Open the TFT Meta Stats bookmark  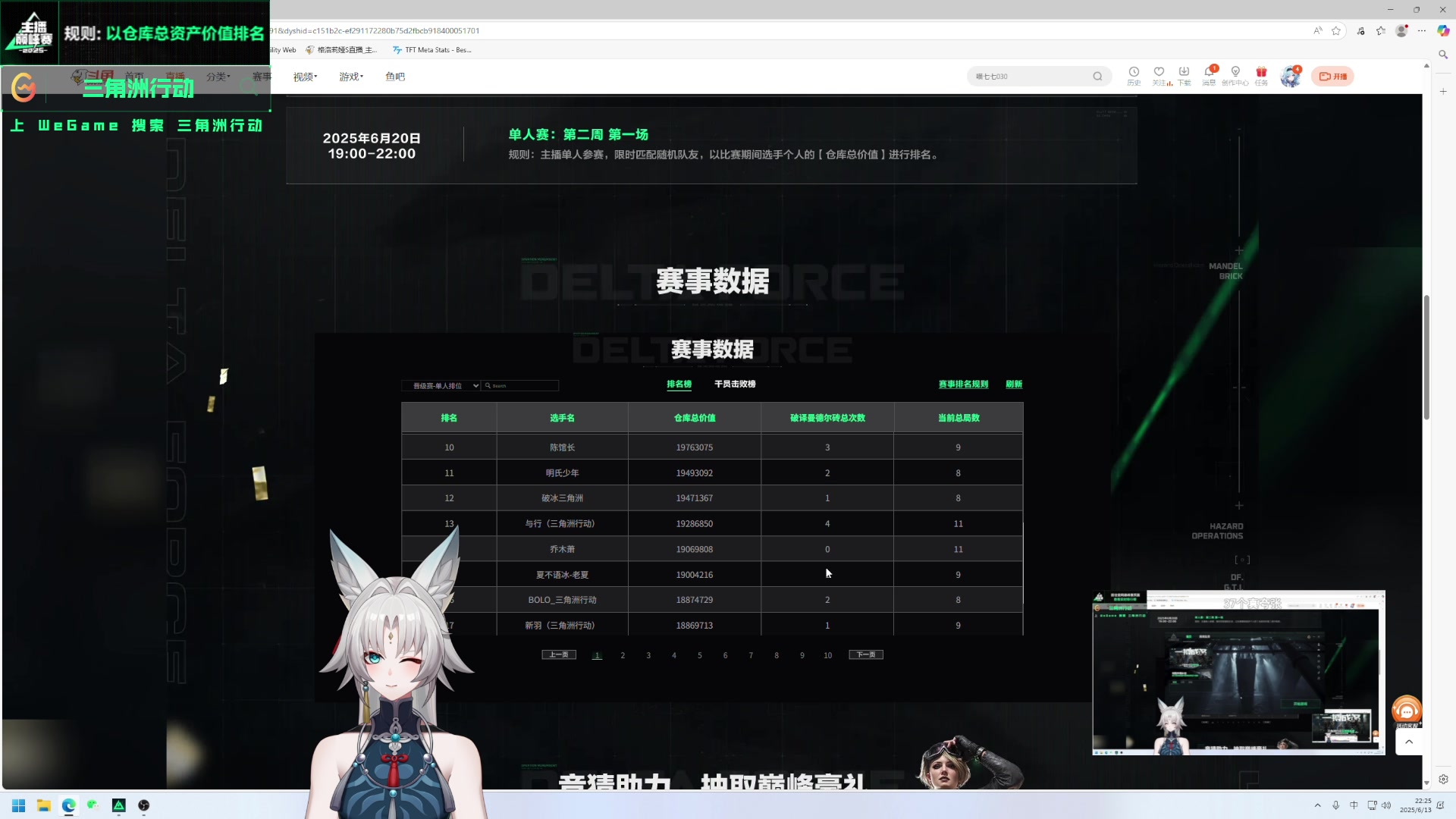coord(432,50)
